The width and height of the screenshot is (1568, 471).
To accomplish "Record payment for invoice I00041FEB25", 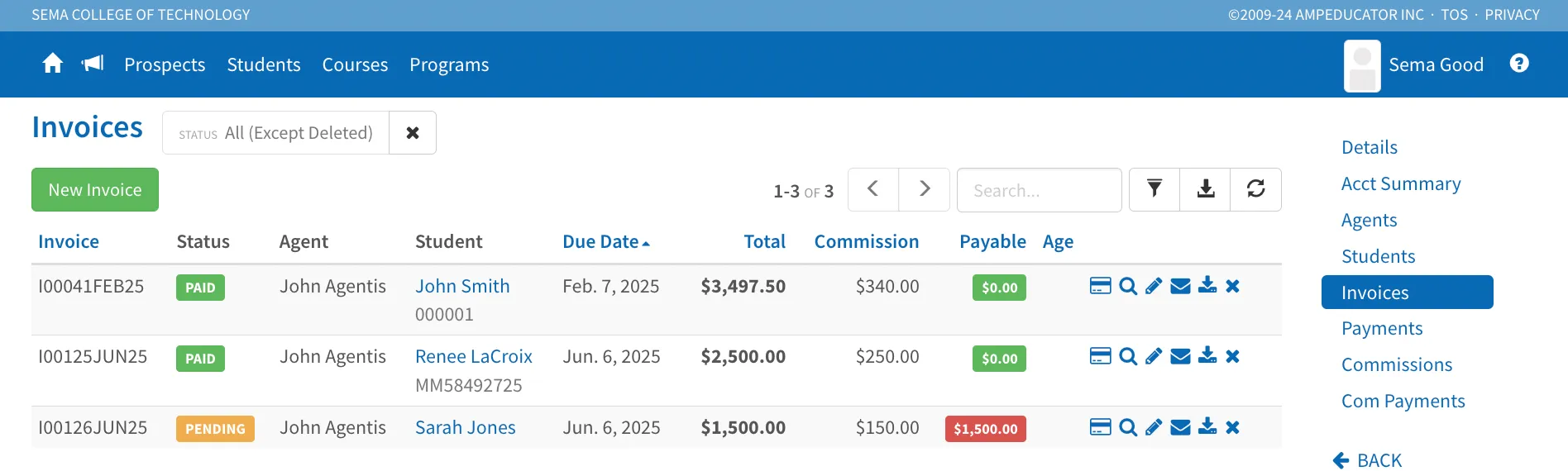I will click(x=1100, y=286).
